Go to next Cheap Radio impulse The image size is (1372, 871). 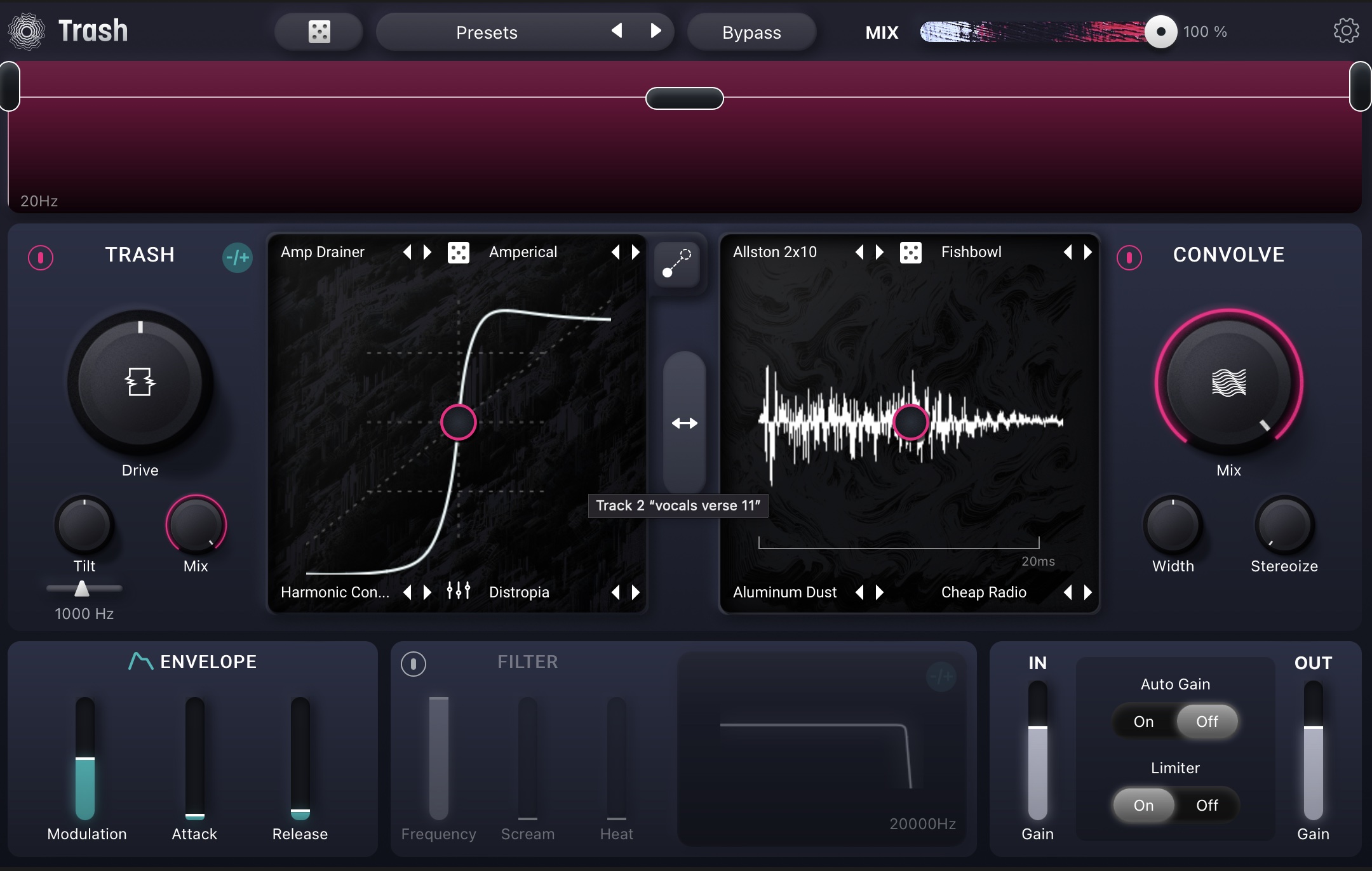(1088, 592)
